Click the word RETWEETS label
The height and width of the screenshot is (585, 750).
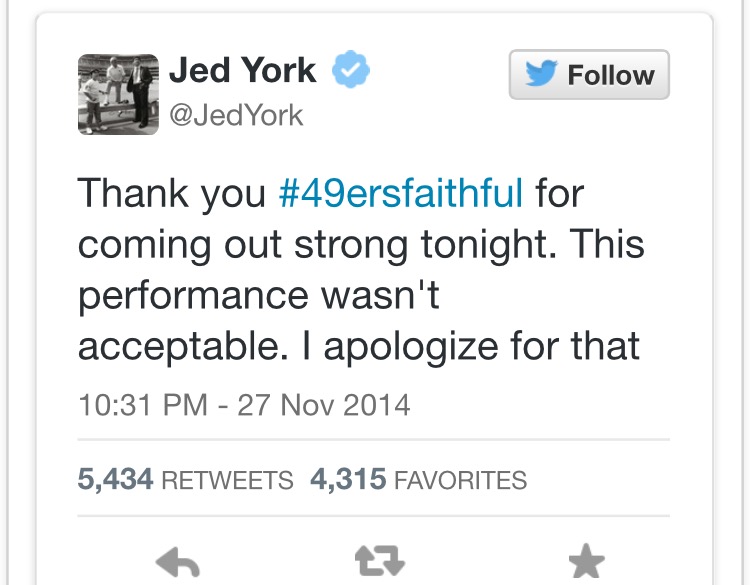(227, 481)
